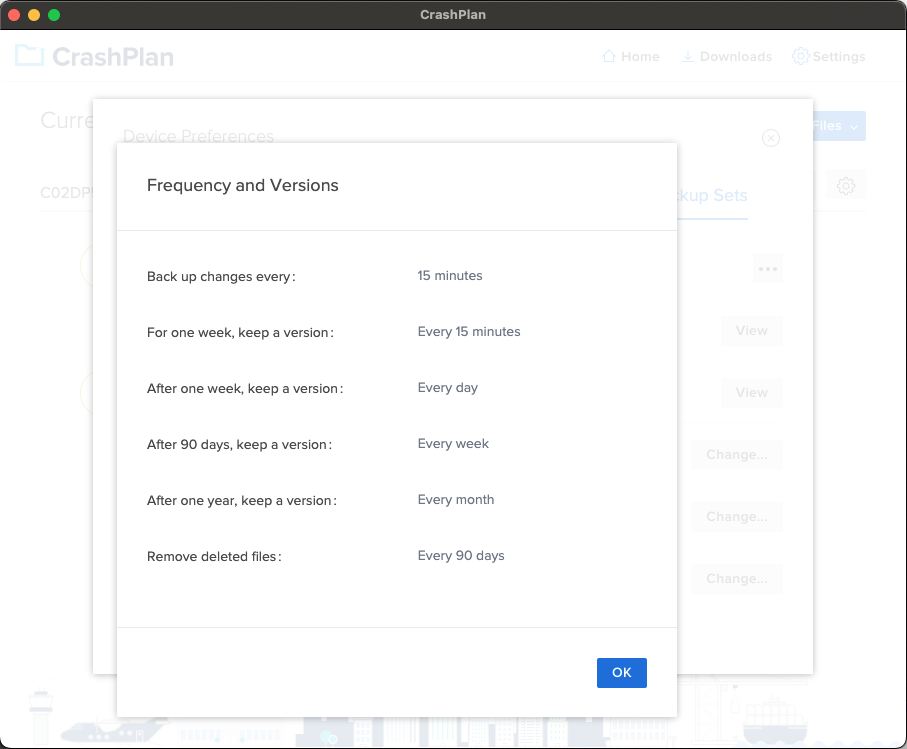Open the 'Back up changes every' 15 minutes selector
Image resolution: width=907 pixels, height=749 pixels.
coord(449,275)
